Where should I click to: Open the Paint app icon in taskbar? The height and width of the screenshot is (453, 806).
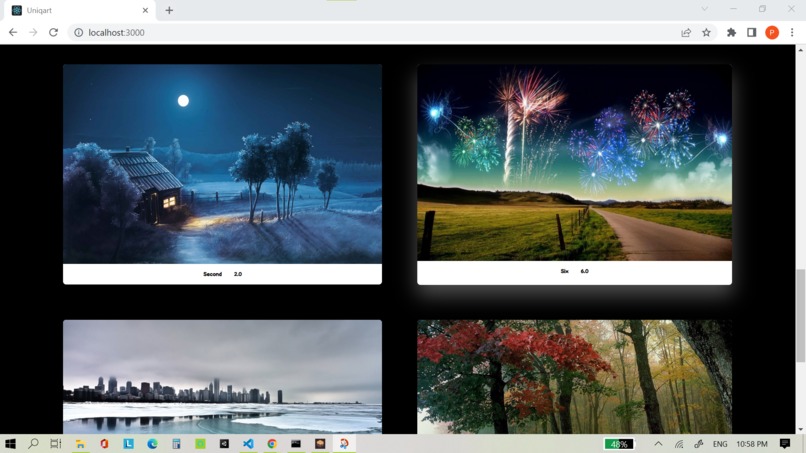pyautogui.click(x=344, y=444)
